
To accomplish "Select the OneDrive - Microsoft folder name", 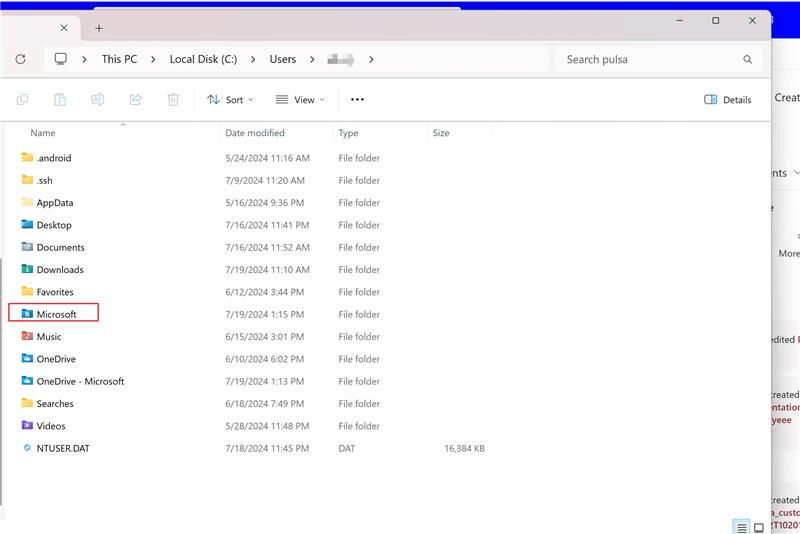I will (80, 381).
